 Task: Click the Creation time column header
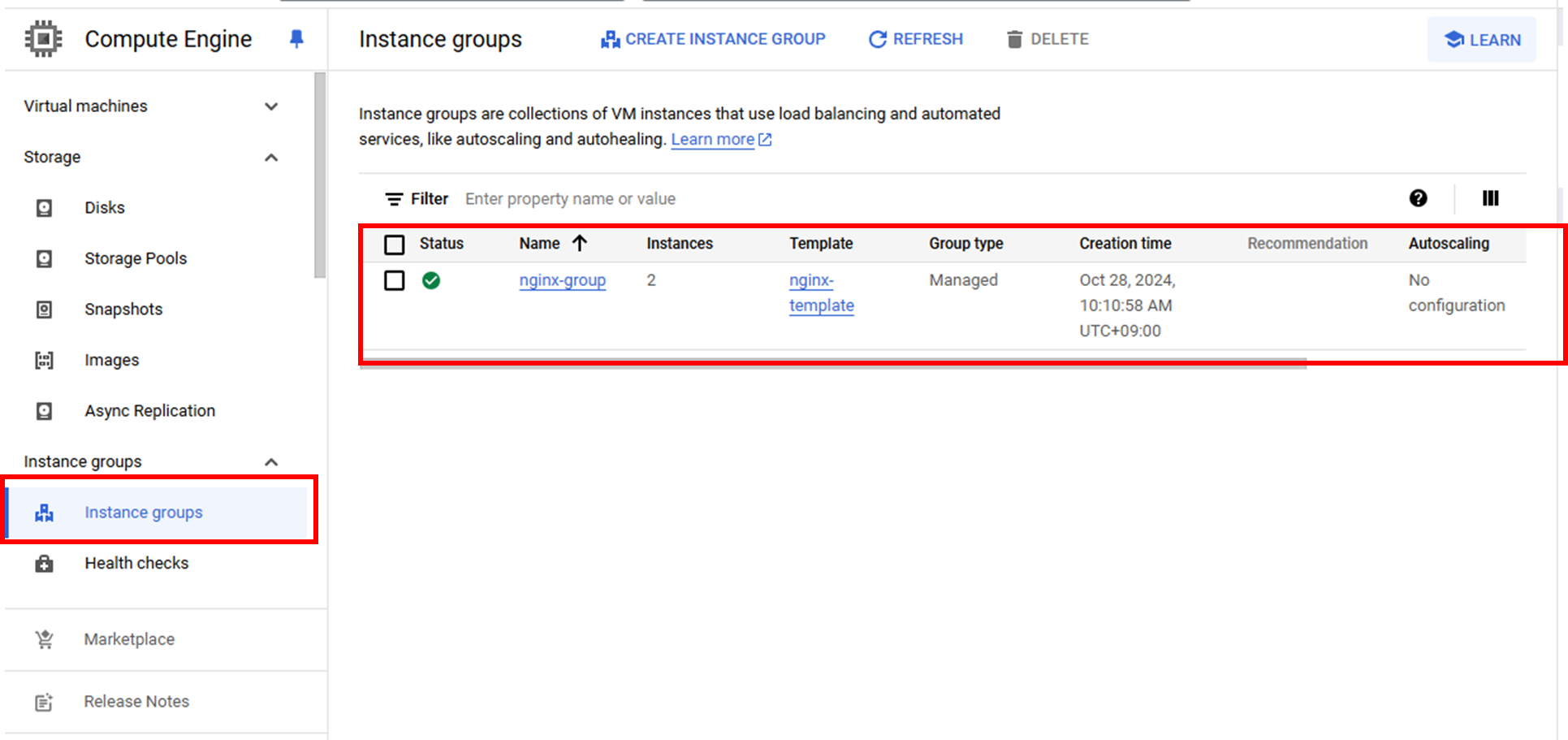pyautogui.click(x=1125, y=244)
